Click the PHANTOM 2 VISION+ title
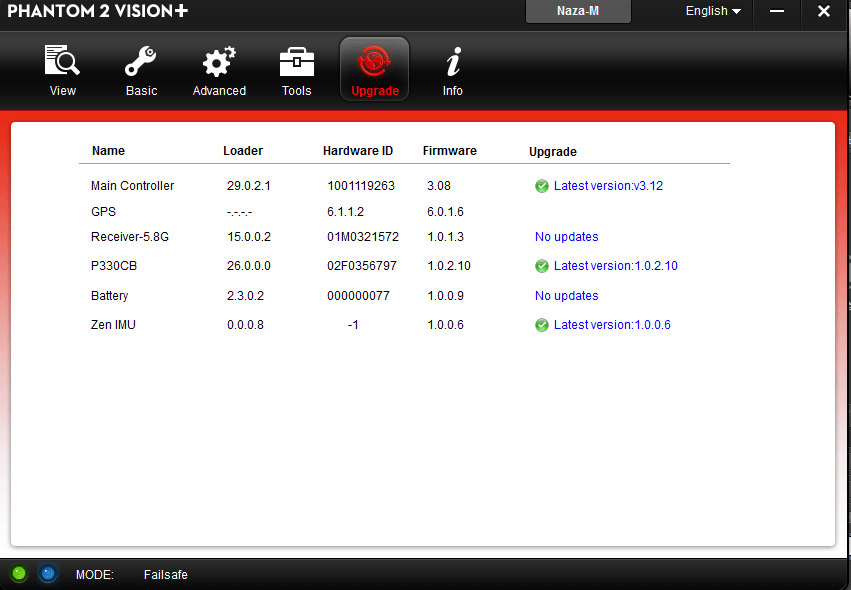 point(98,11)
